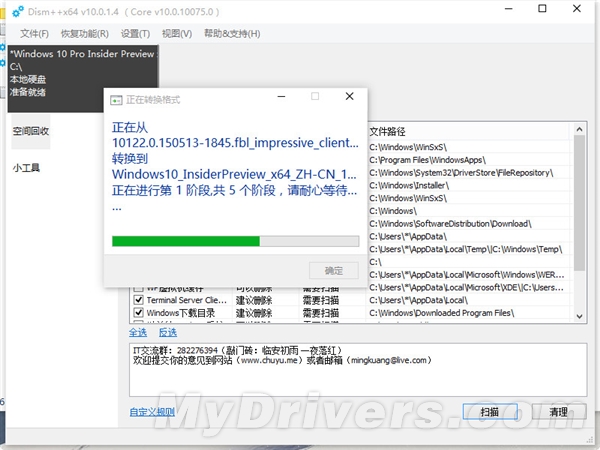Open the 文件(F) menu
The height and width of the screenshot is (450, 600).
34,34
